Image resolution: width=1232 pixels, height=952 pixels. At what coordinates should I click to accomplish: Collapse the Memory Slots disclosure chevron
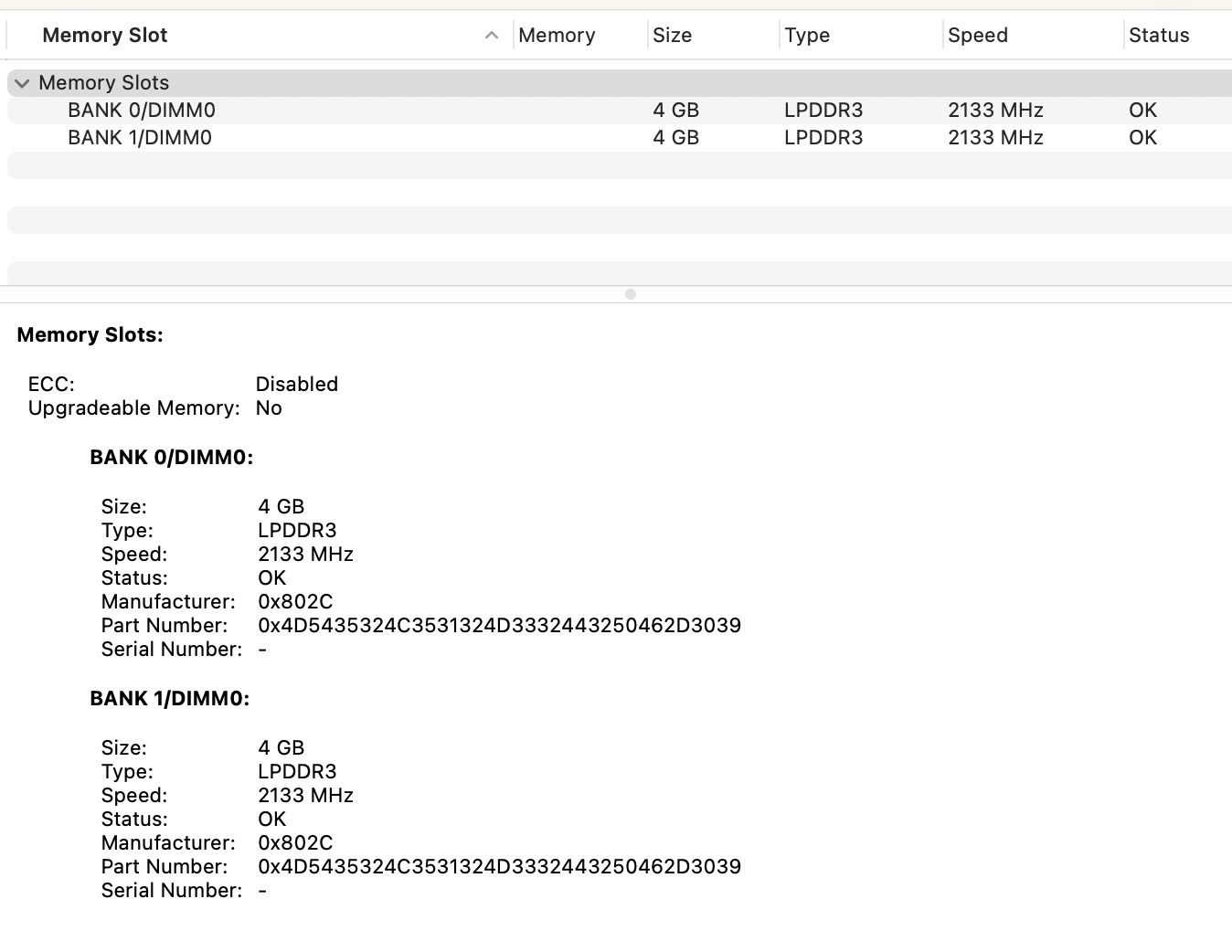tap(22, 83)
